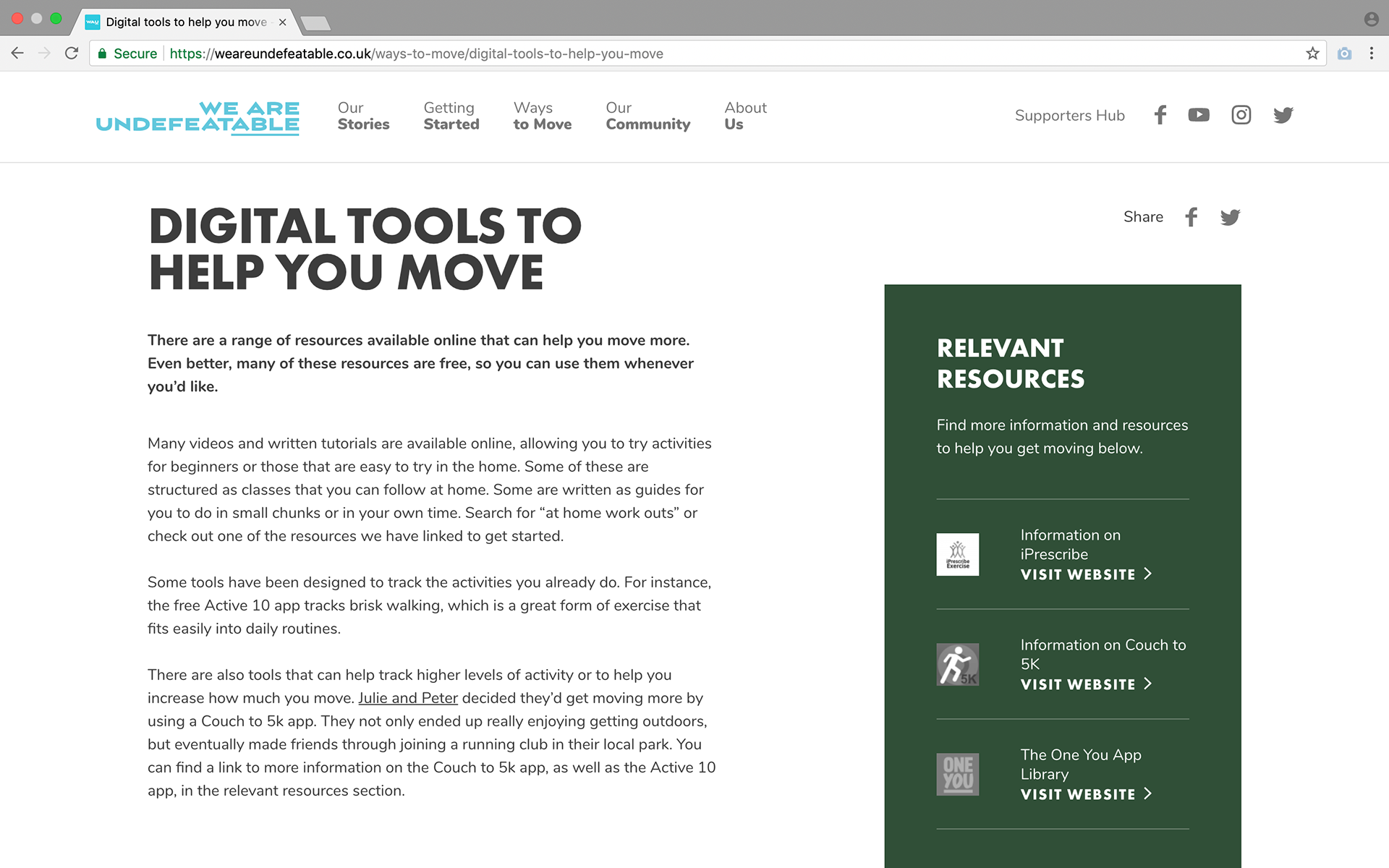Screen dimensions: 1389x868
Task: Open the Chrome three-dot menu
Action: tap(1372, 54)
